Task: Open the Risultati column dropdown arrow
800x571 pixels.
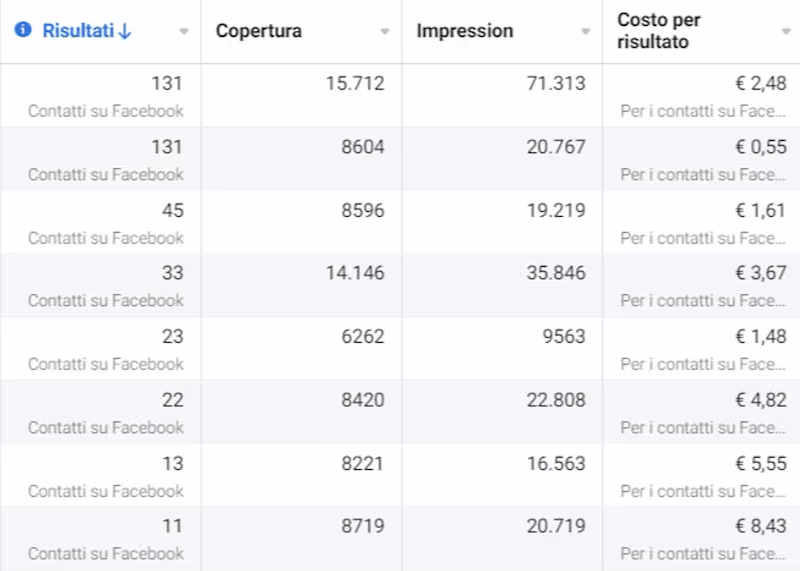Action: click(183, 31)
